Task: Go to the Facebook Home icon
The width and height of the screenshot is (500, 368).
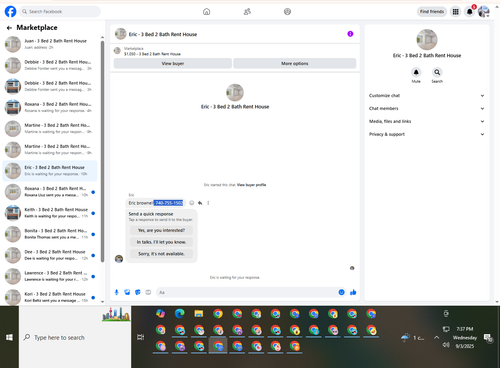Action: pos(207,12)
